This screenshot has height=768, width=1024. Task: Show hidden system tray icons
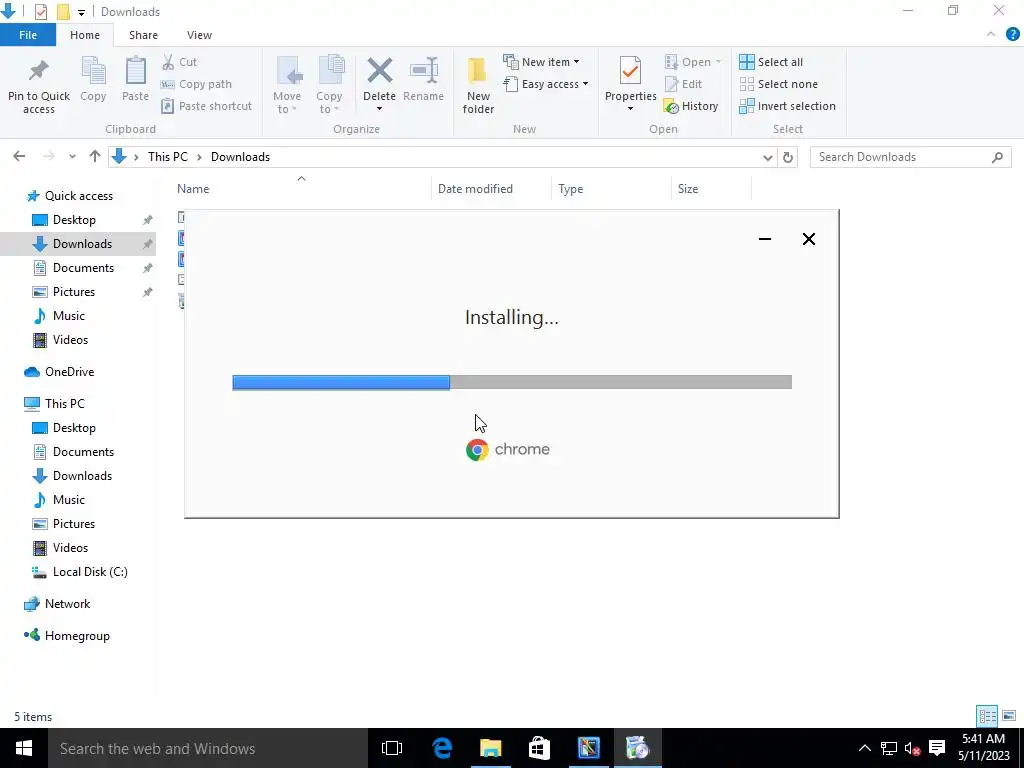tap(865, 748)
